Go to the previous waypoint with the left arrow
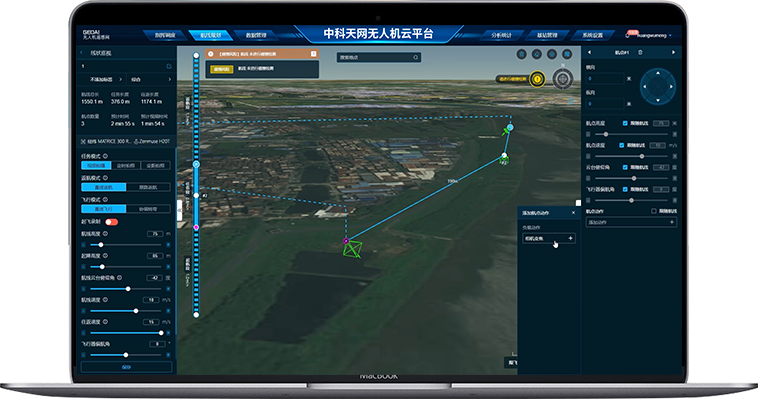 click(x=589, y=52)
